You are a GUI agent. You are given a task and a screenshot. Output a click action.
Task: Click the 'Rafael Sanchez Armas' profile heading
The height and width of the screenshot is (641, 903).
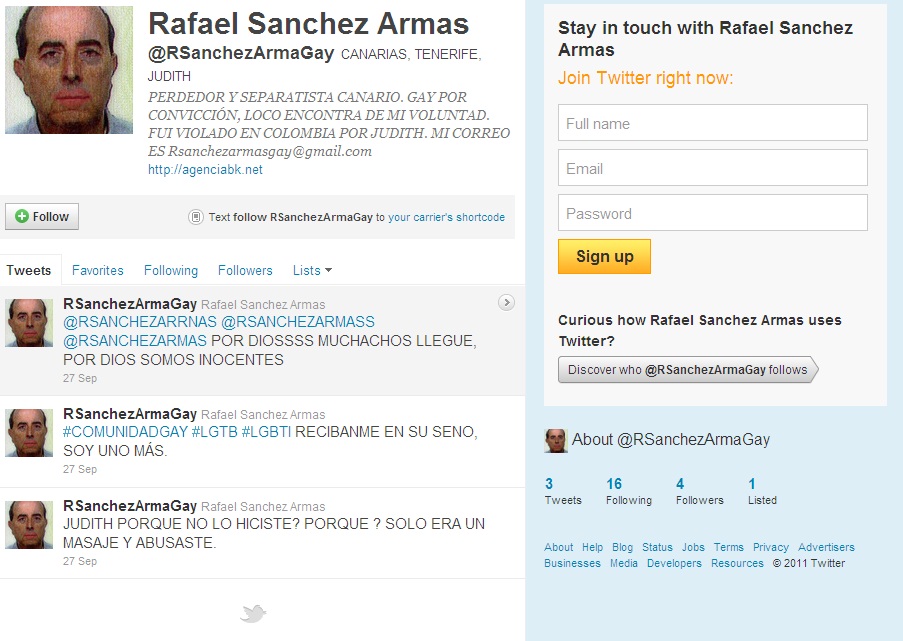(309, 24)
